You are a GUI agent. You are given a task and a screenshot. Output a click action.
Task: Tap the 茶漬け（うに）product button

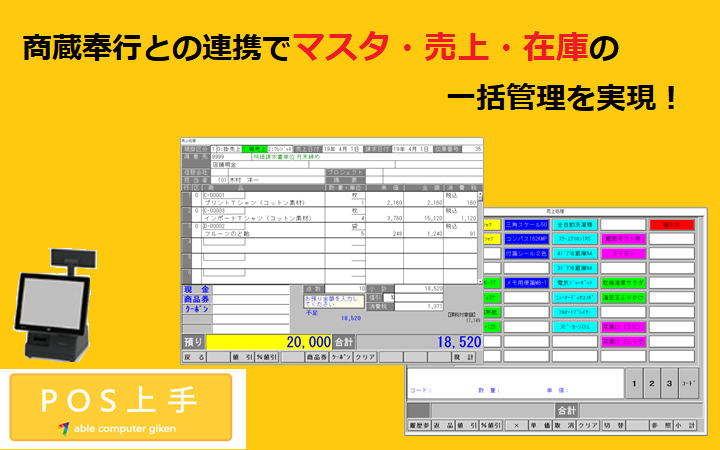(624, 327)
